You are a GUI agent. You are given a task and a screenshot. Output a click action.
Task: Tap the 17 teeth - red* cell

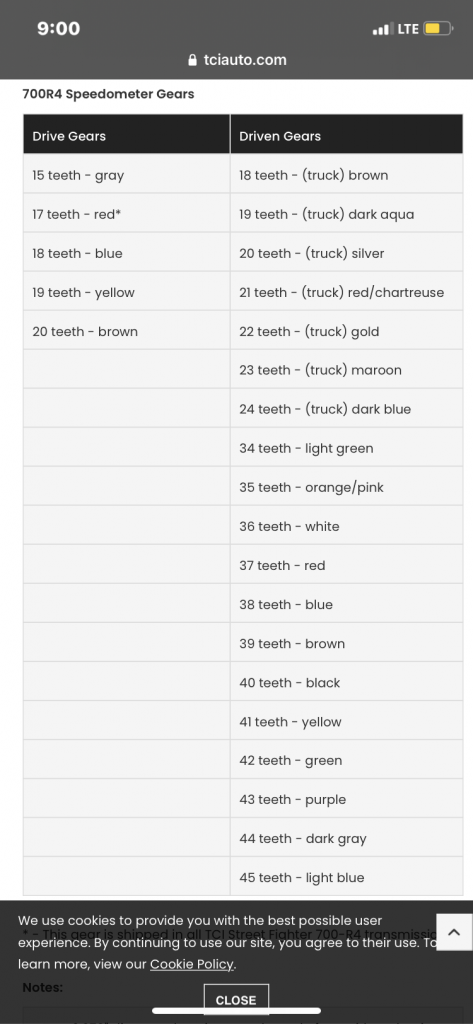(x=127, y=214)
